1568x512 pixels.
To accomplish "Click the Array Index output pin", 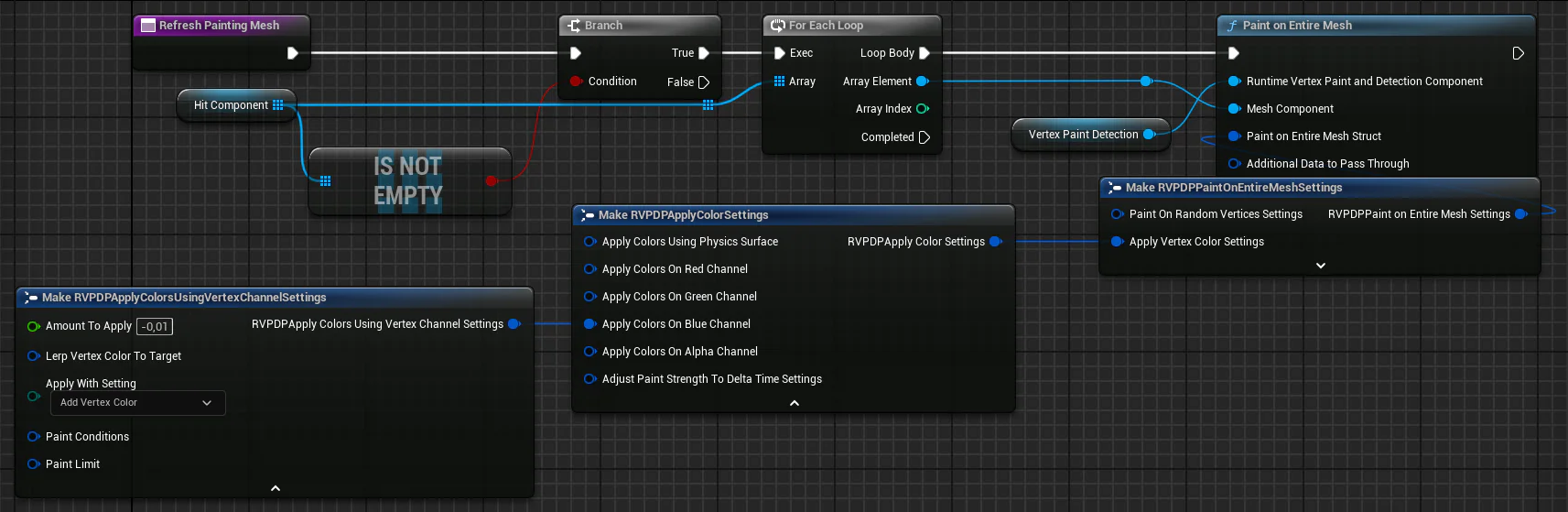I will pyautogui.click(x=923, y=109).
